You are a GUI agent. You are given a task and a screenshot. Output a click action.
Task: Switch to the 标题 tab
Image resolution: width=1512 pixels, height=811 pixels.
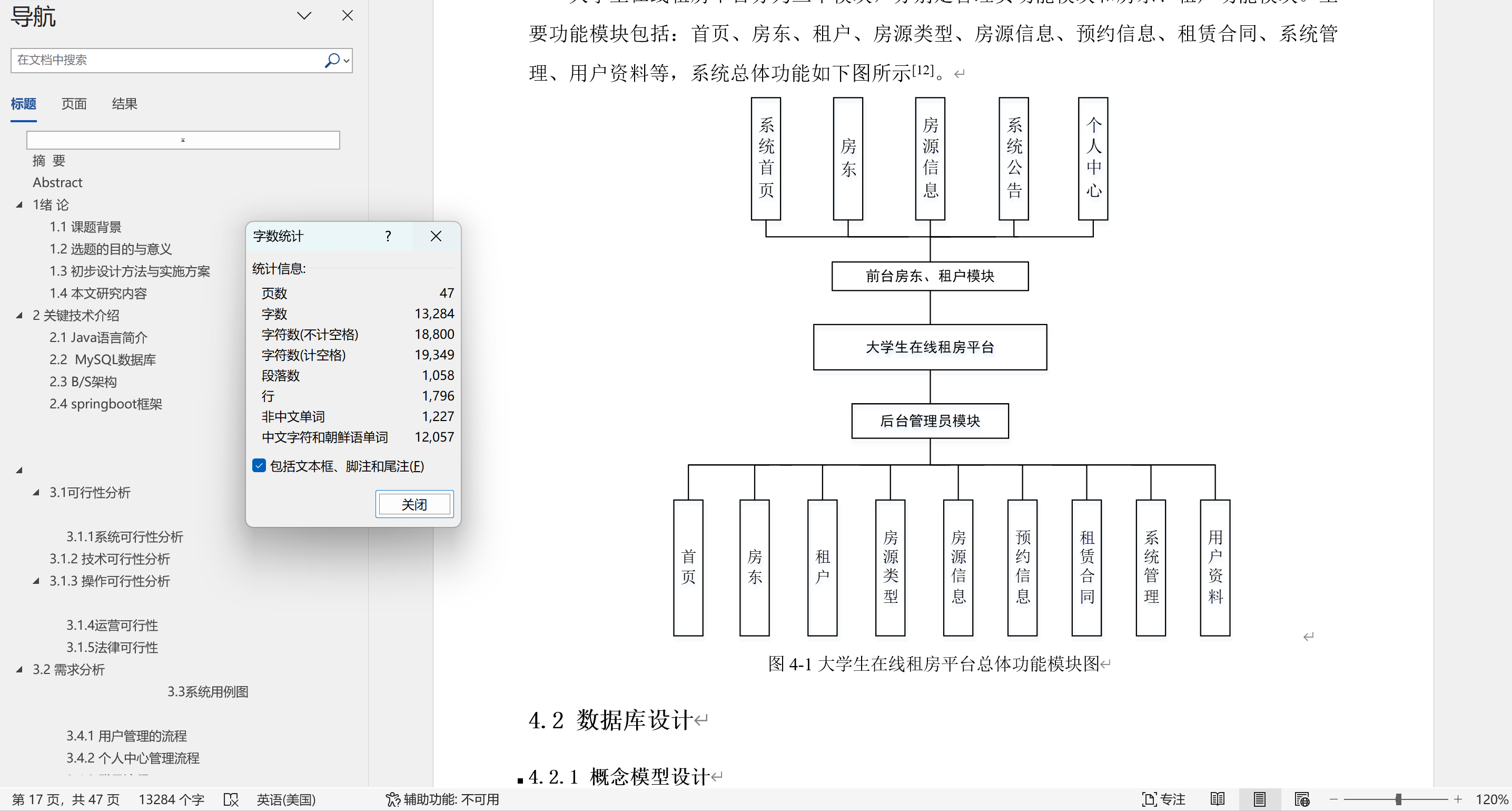tap(24, 104)
